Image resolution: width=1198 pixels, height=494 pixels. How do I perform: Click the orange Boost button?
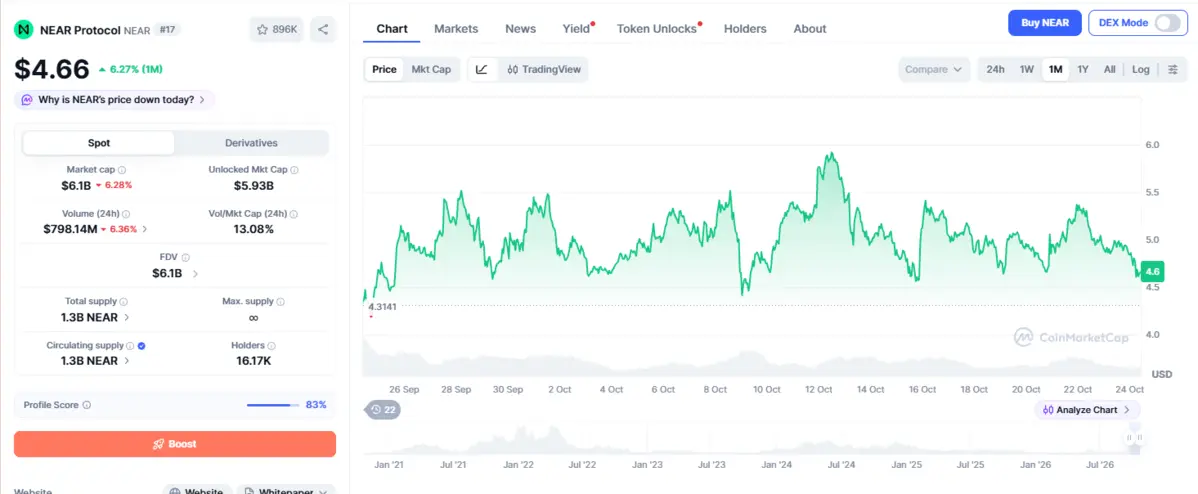pos(175,444)
